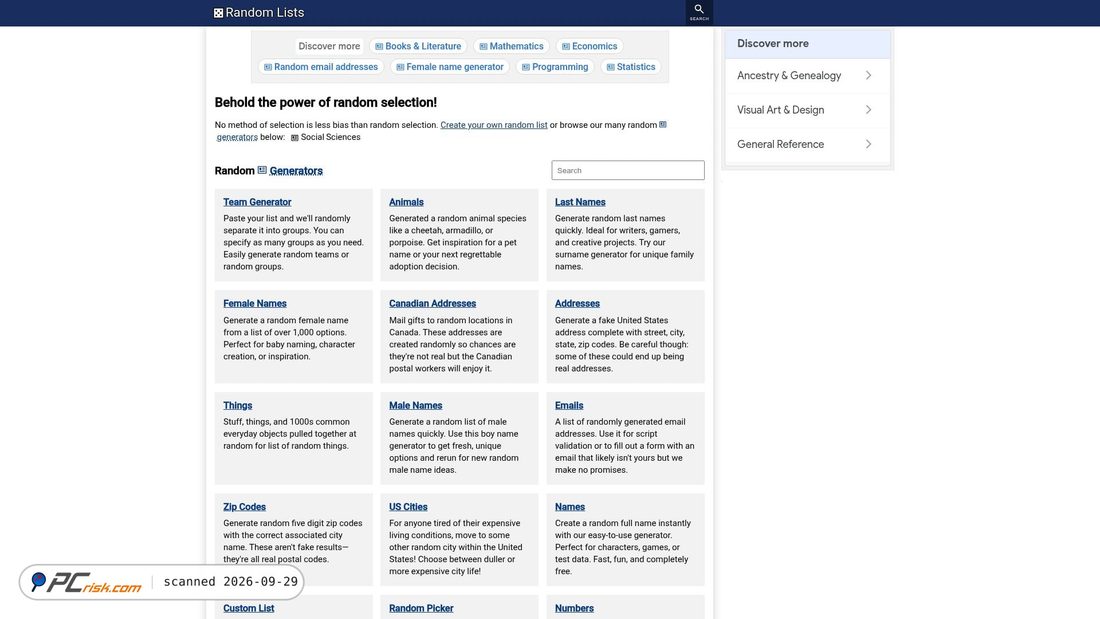Click the Social Sciences text link
The image size is (1100, 619).
[330, 138]
